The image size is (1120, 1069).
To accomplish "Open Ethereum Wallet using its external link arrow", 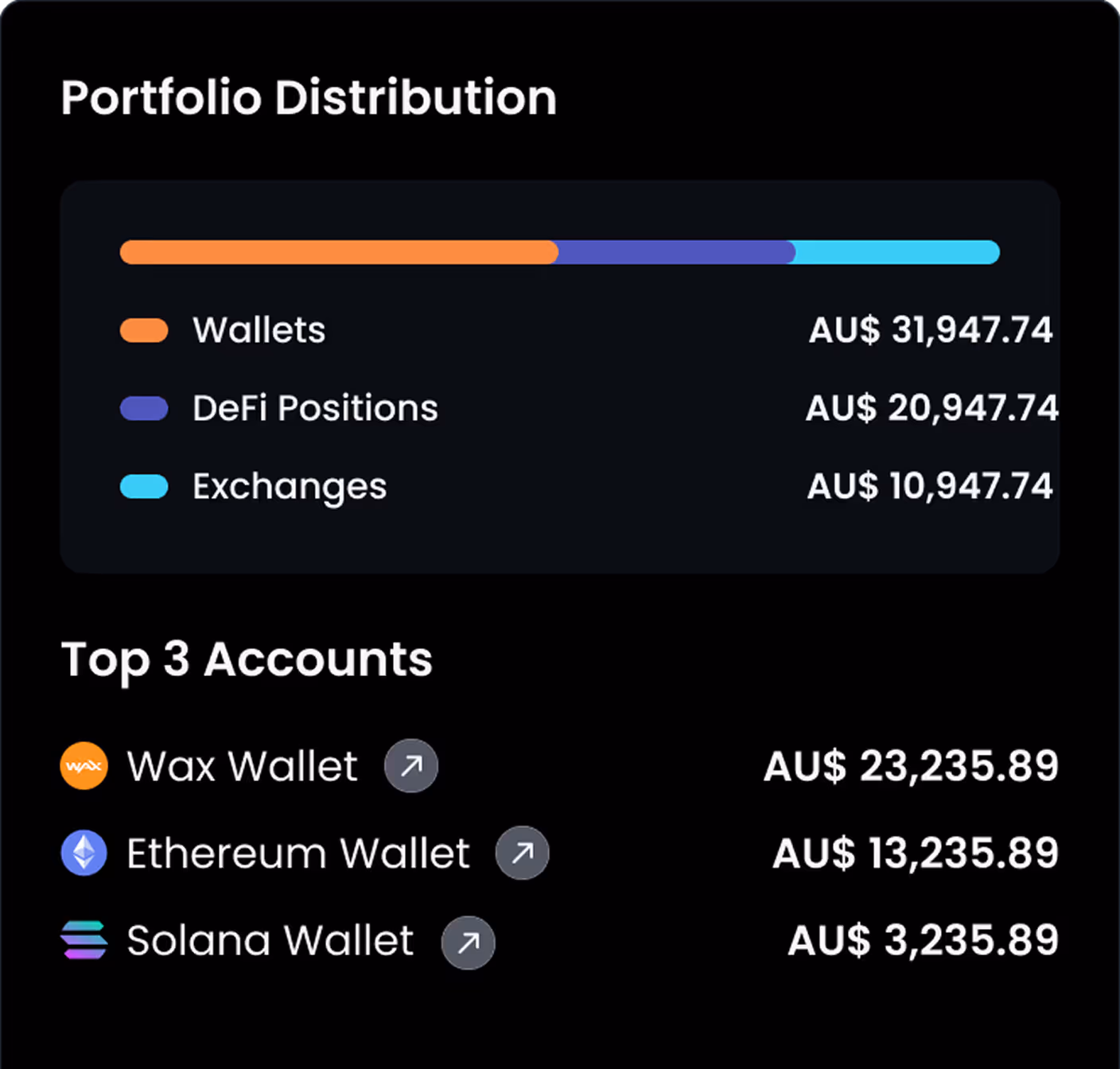I will [522, 853].
